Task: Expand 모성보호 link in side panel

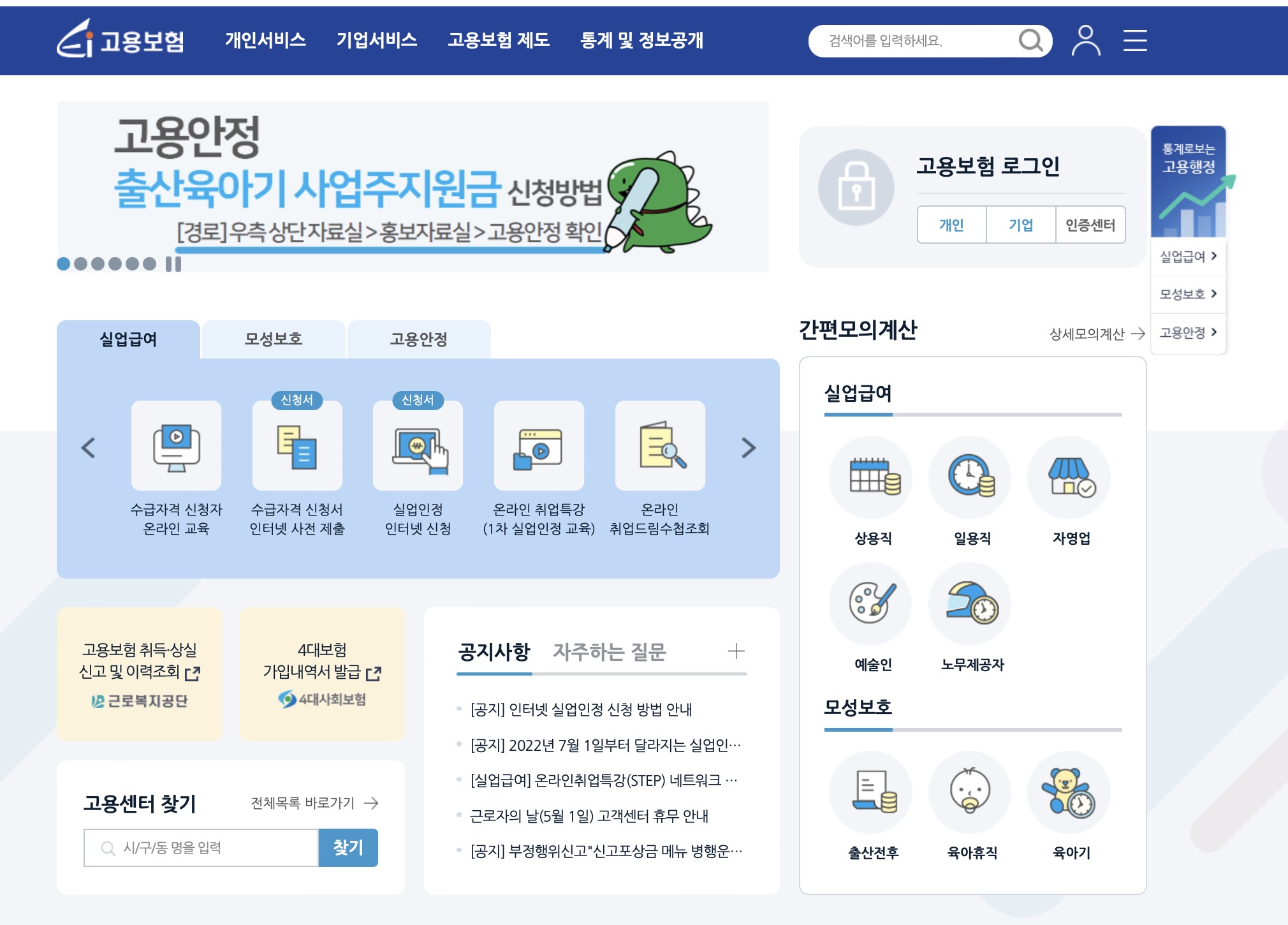Action: [1188, 294]
